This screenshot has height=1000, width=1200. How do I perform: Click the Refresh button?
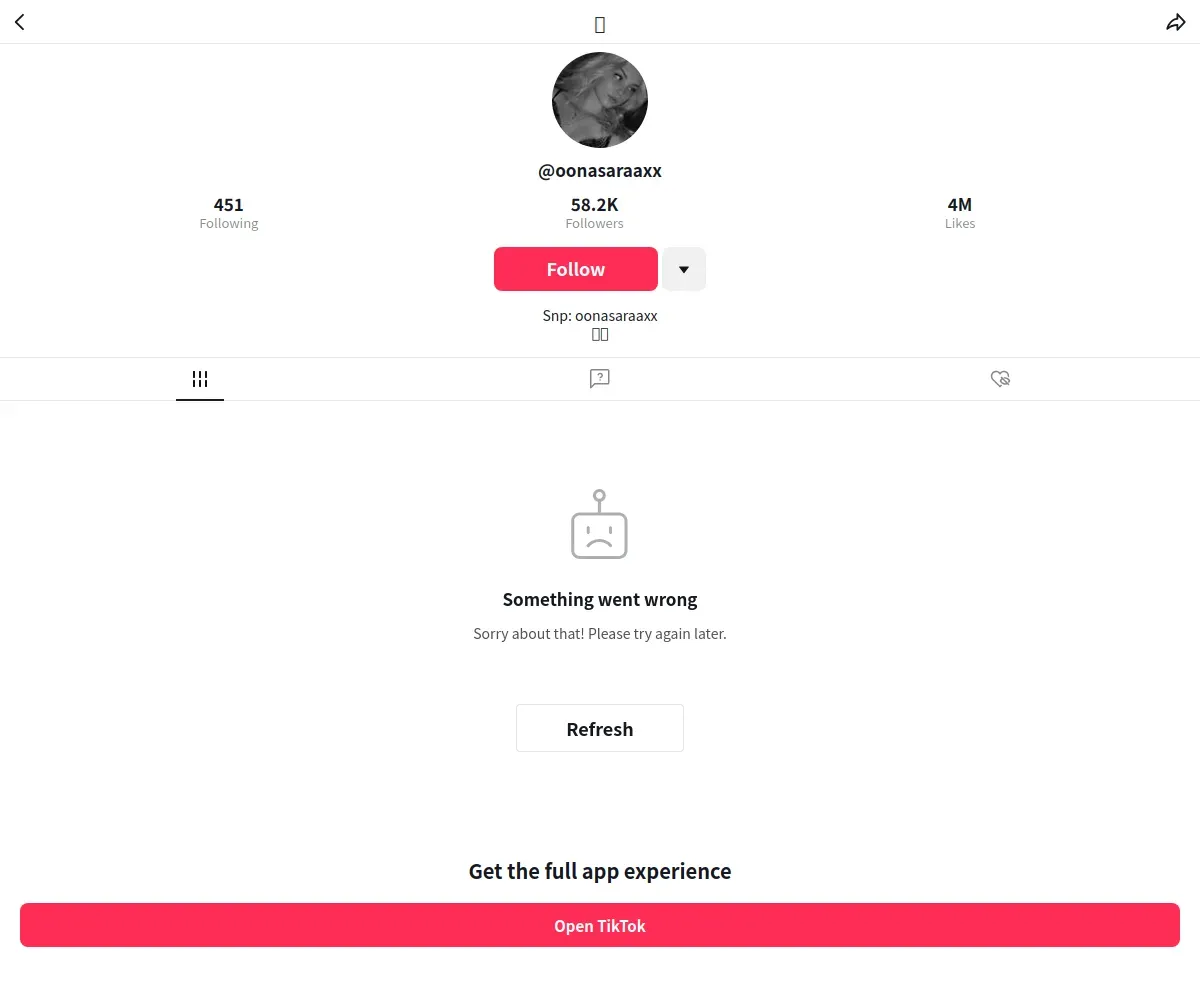600,728
